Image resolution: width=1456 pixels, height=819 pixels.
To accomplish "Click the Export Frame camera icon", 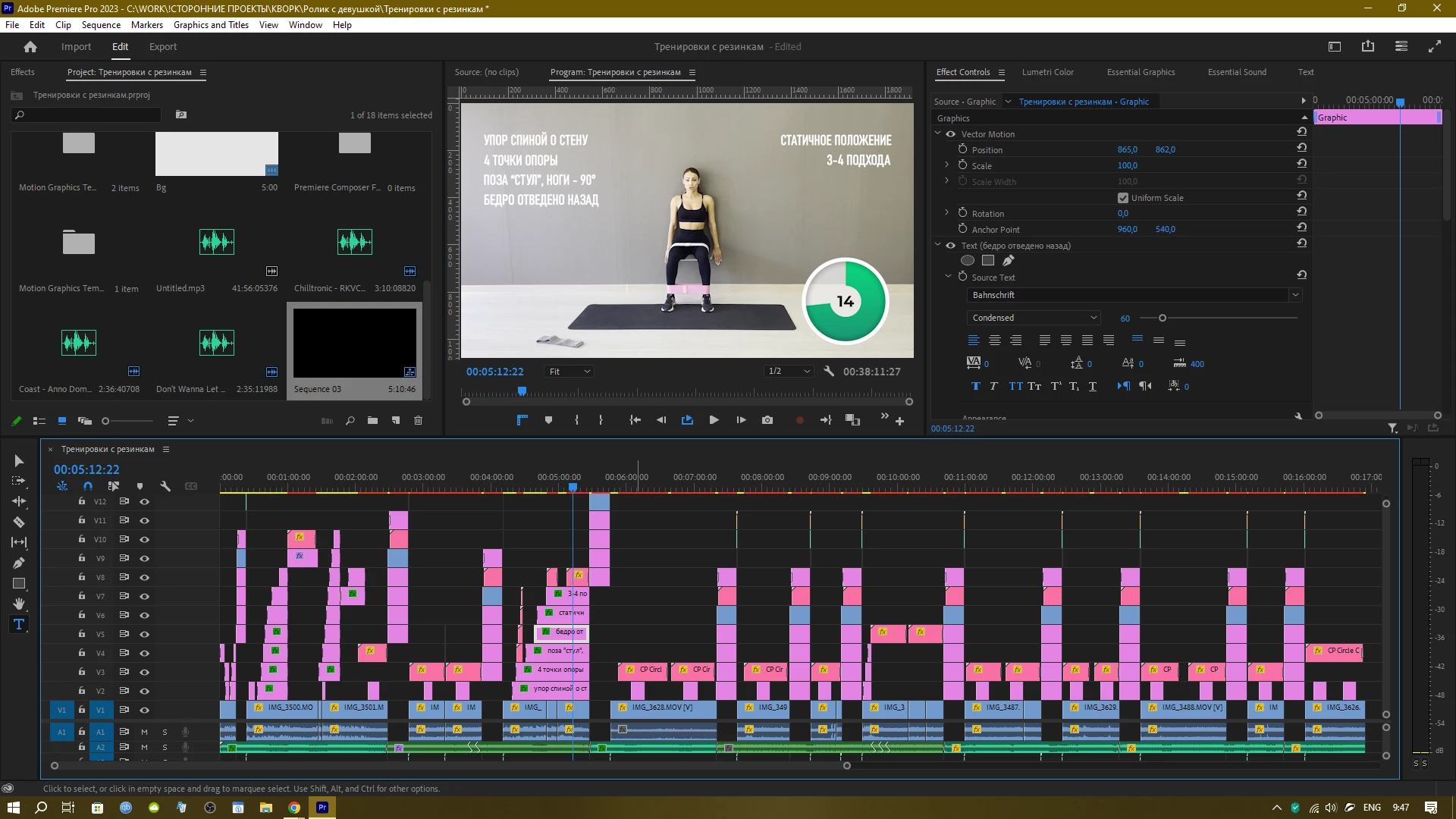I will (767, 420).
